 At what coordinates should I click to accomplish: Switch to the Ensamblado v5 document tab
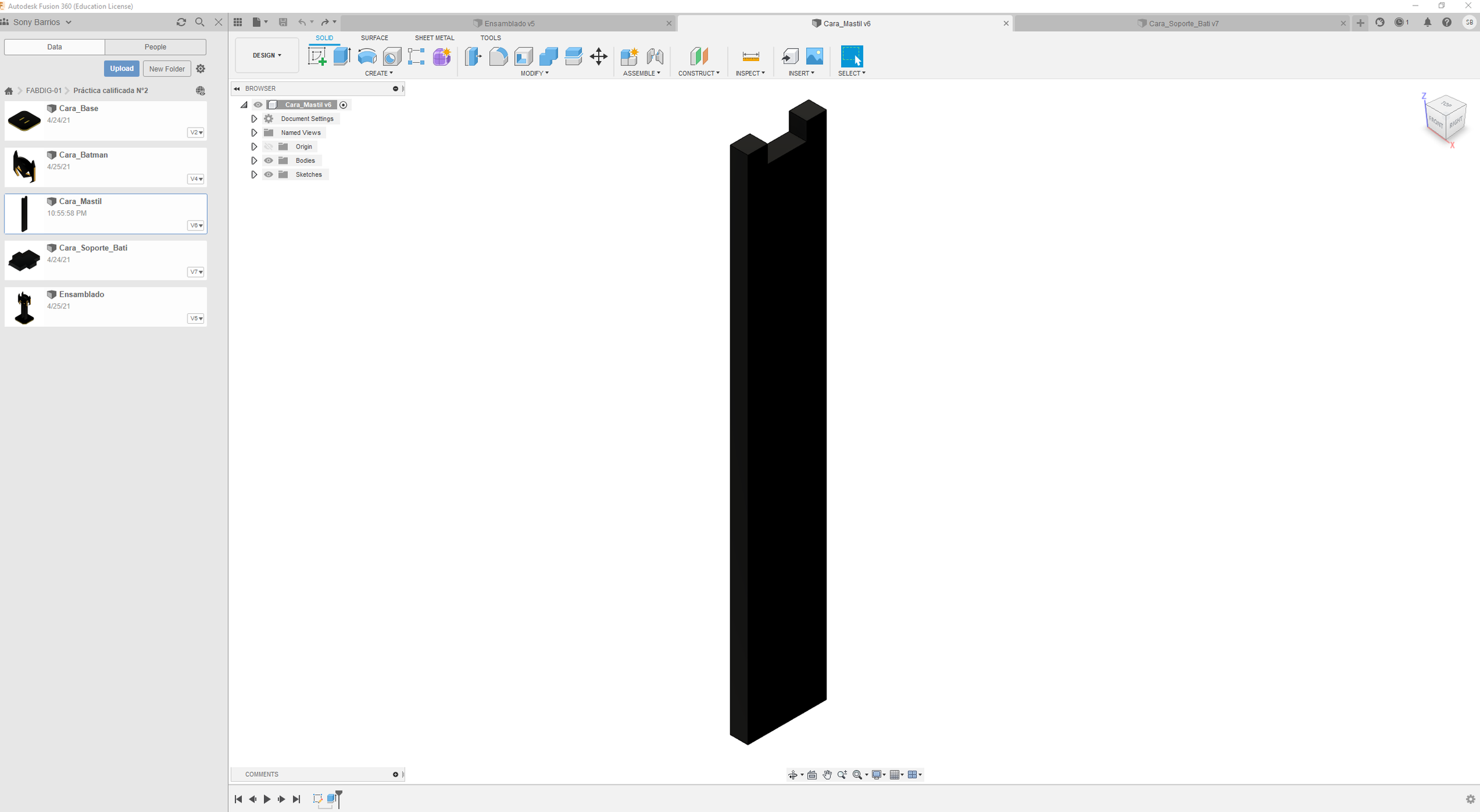pyautogui.click(x=508, y=23)
